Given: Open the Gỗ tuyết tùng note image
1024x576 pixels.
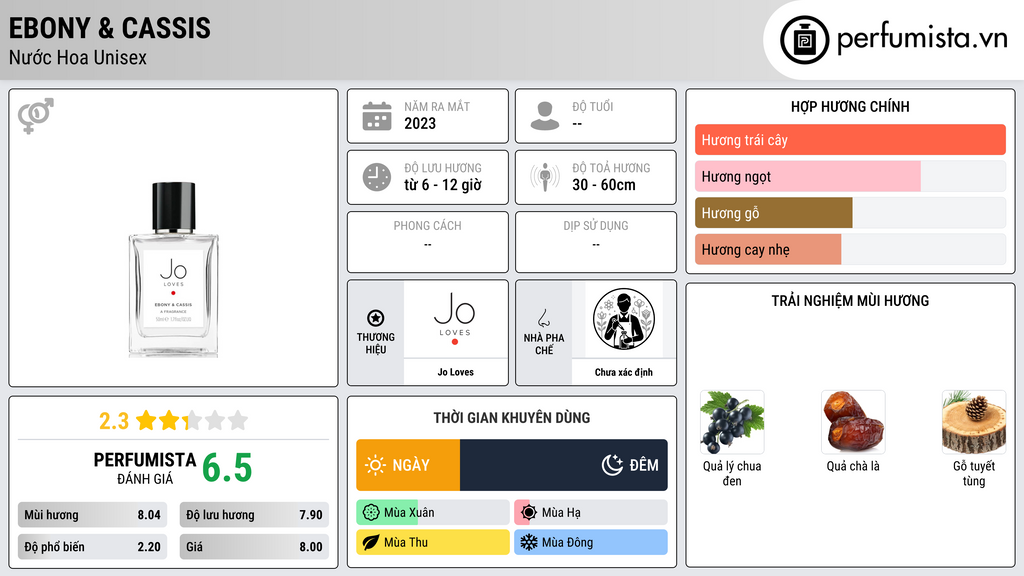Looking at the screenshot, I should [x=974, y=422].
